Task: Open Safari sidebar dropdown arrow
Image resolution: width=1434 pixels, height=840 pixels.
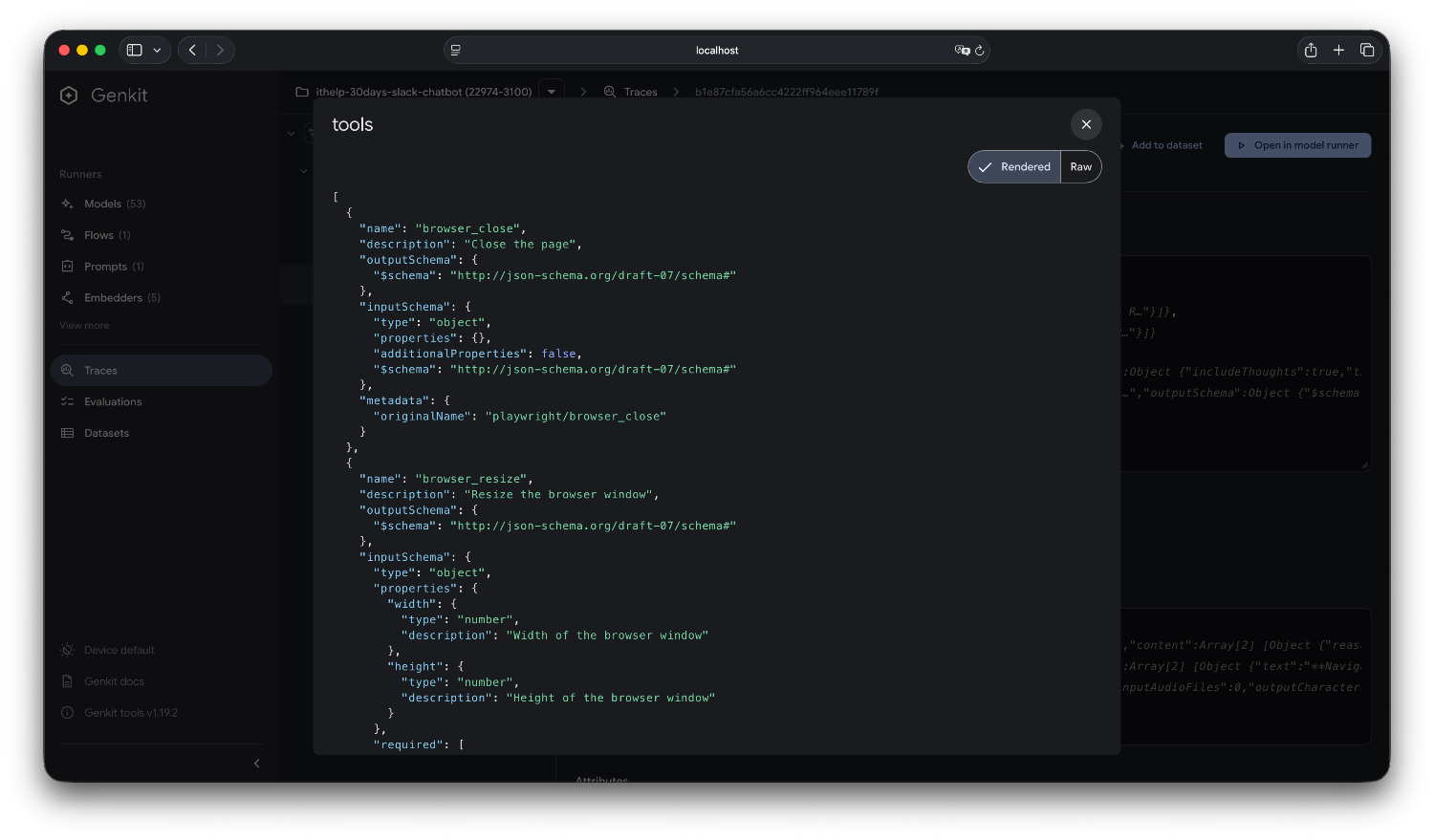Action: pos(157,50)
